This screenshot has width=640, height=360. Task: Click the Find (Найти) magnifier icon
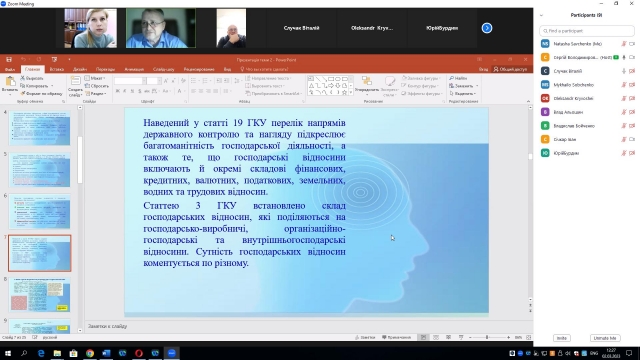tap(451, 78)
